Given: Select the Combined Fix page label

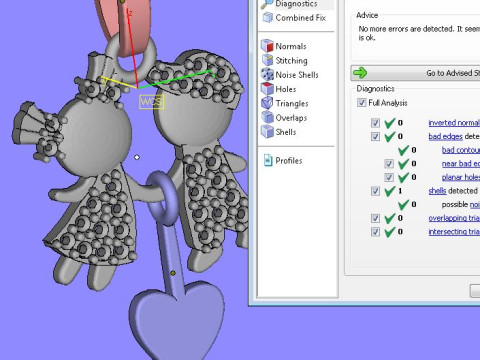Looking at the screenshot, I should click(300, 18).
